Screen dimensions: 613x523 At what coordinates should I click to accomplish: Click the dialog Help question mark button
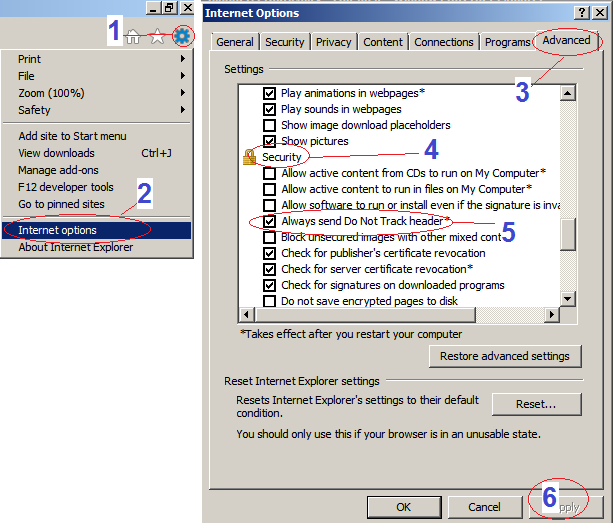click(582, 13)
